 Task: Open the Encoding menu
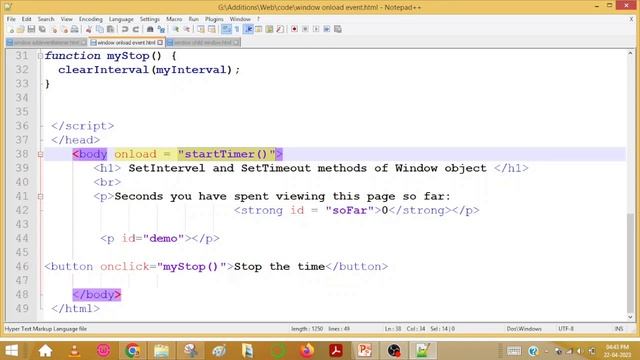click(91, 19)
